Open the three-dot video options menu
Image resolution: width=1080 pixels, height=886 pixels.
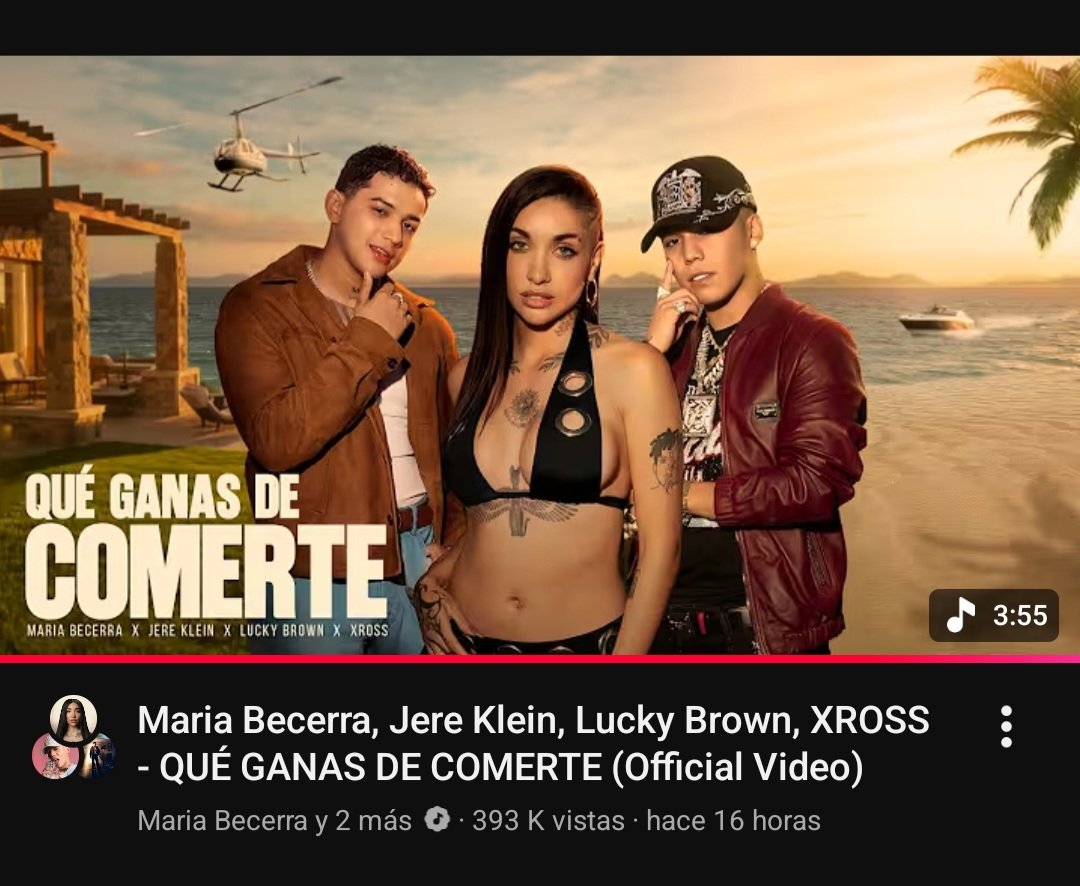(x=1006, y=726)
